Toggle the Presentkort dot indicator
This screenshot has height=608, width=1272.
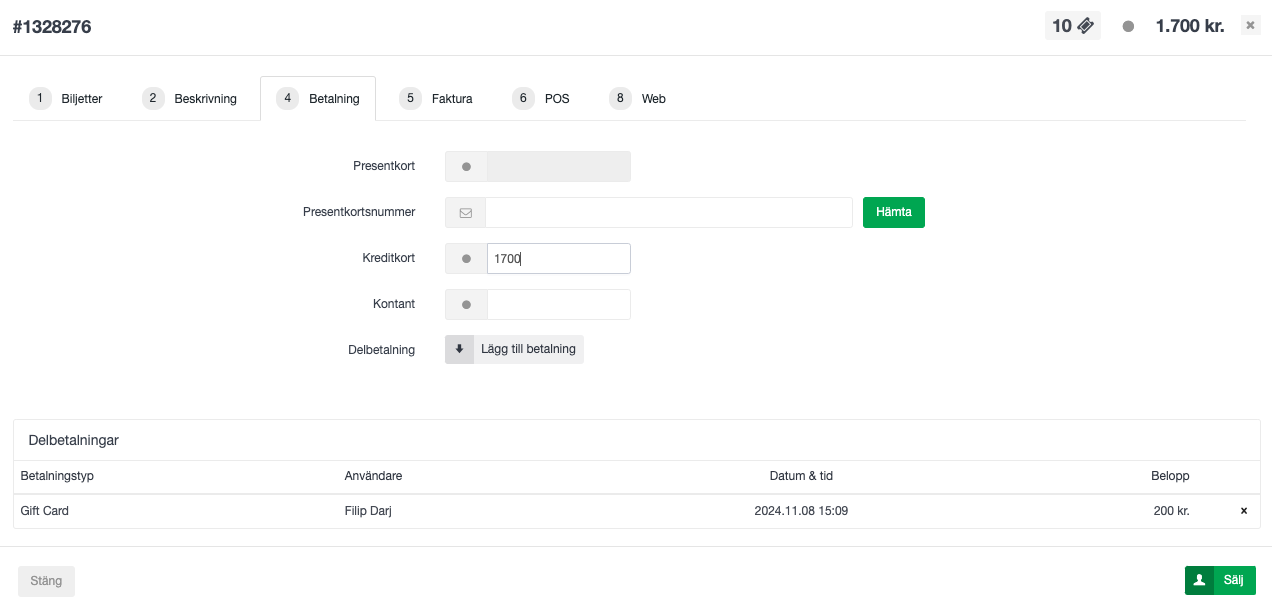coord(466,166)
